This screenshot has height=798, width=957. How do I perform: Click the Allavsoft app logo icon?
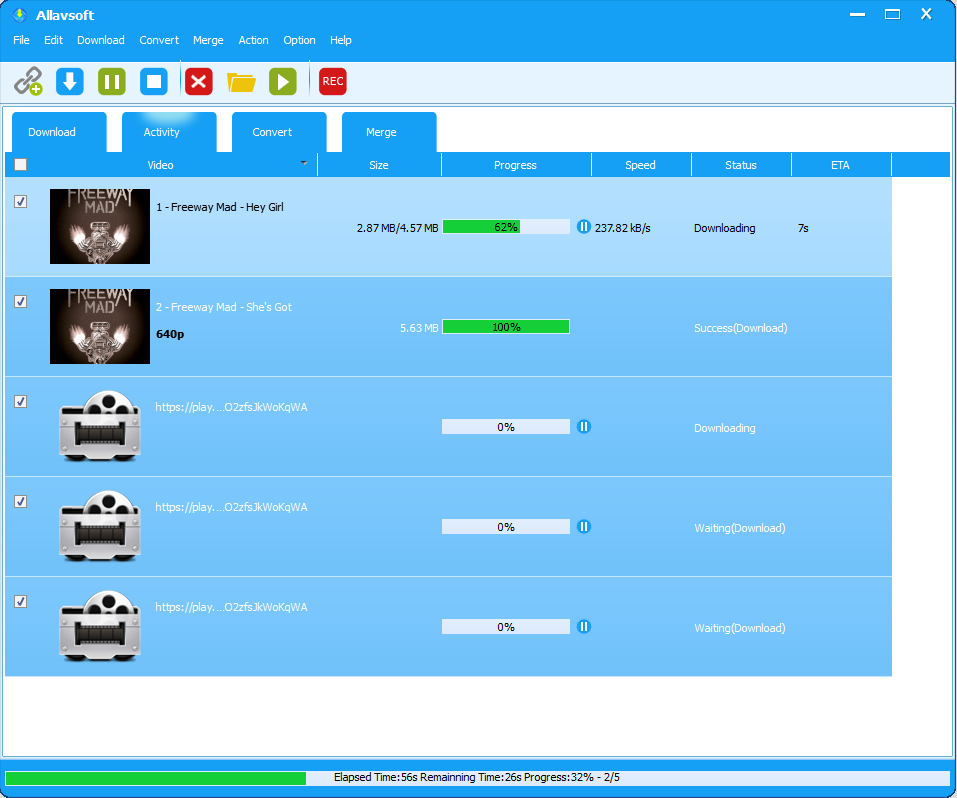(x=20, y=15)
